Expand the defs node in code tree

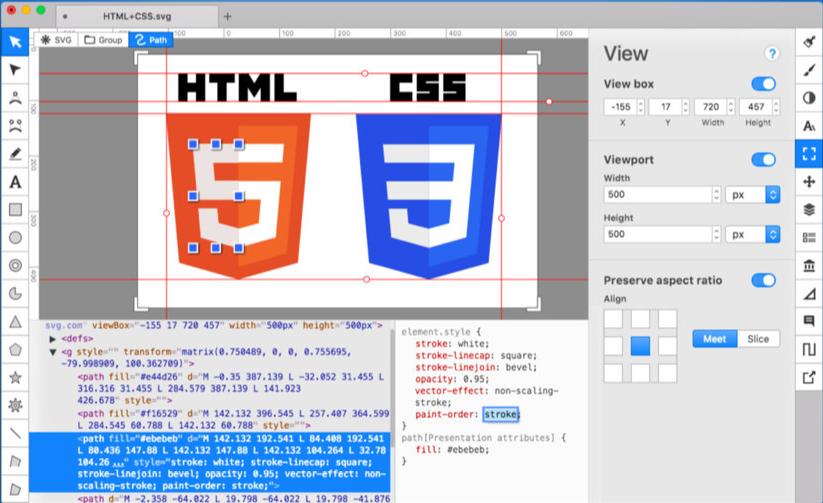click(53, 339)
